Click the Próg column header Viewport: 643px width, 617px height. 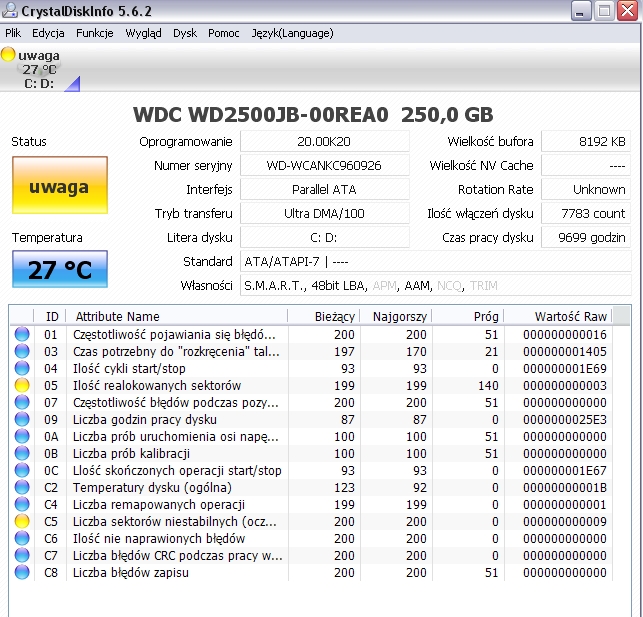coord(468,316)
